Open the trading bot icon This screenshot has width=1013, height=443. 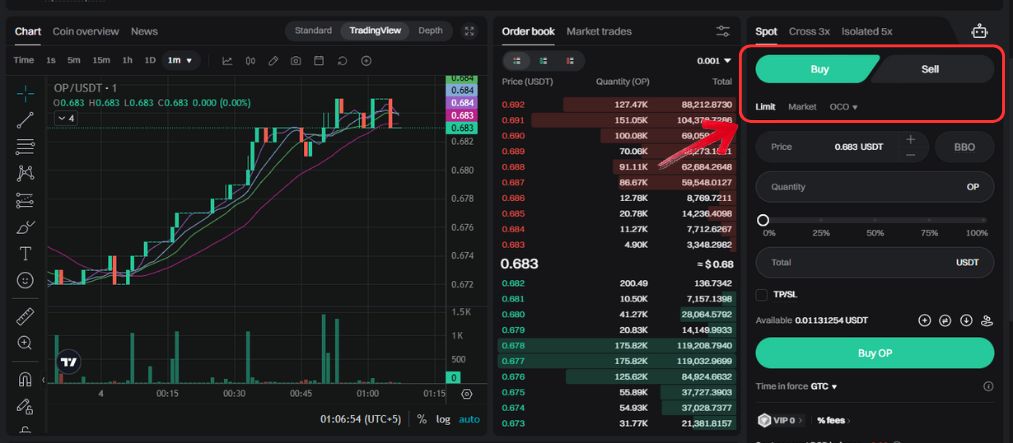tap(979, 31)
